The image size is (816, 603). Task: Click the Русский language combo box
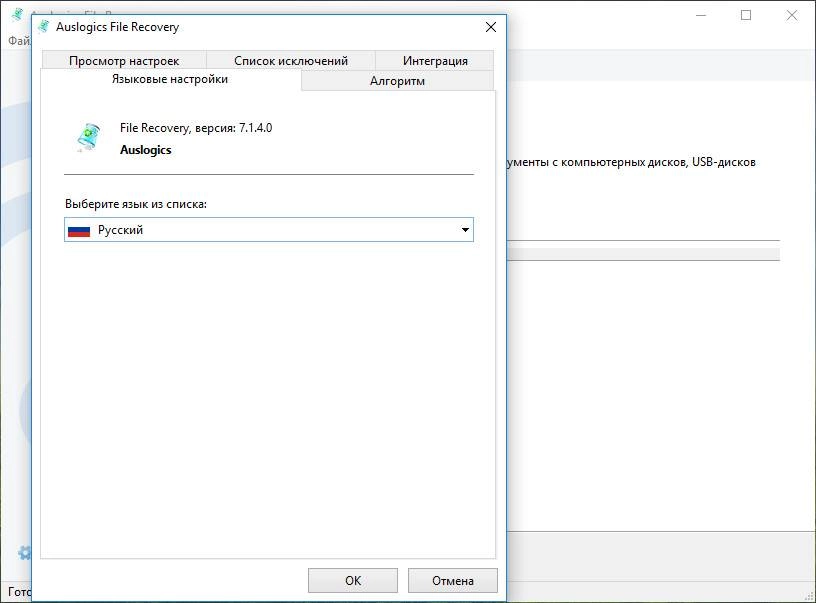pyautogui.click(x=269, y=229)
